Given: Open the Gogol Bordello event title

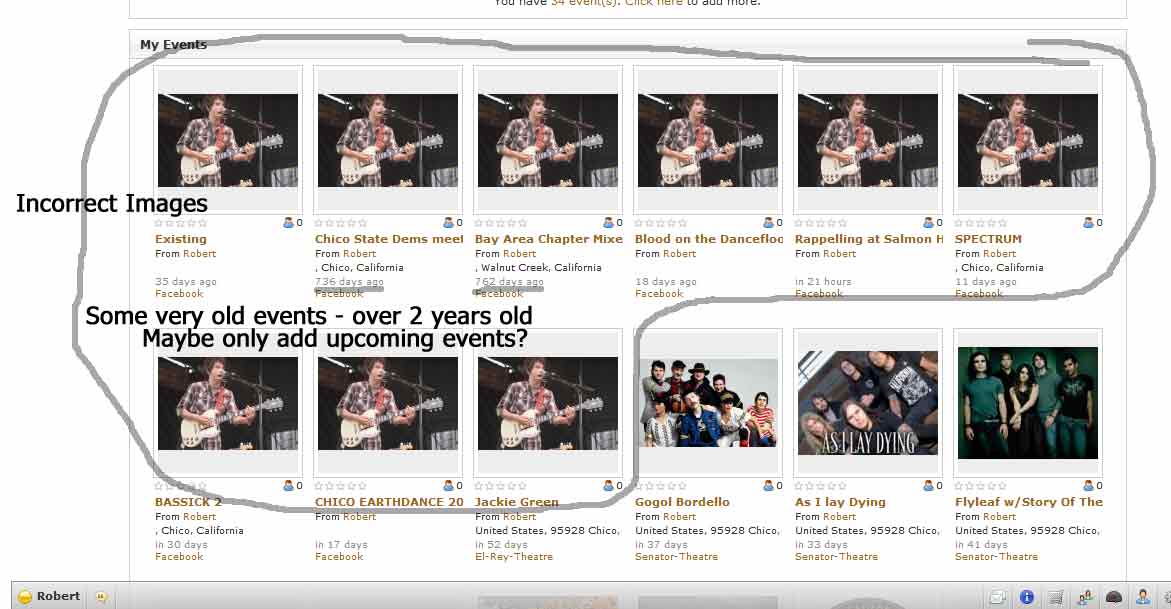Looking at the screenshot, I should pos(682,502).
